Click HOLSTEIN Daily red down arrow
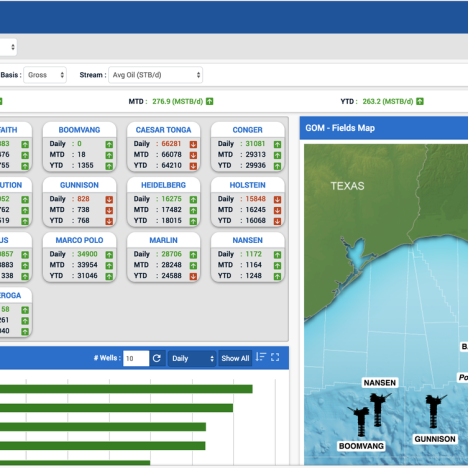The image size is (468, 468). (x=277, y=200)
